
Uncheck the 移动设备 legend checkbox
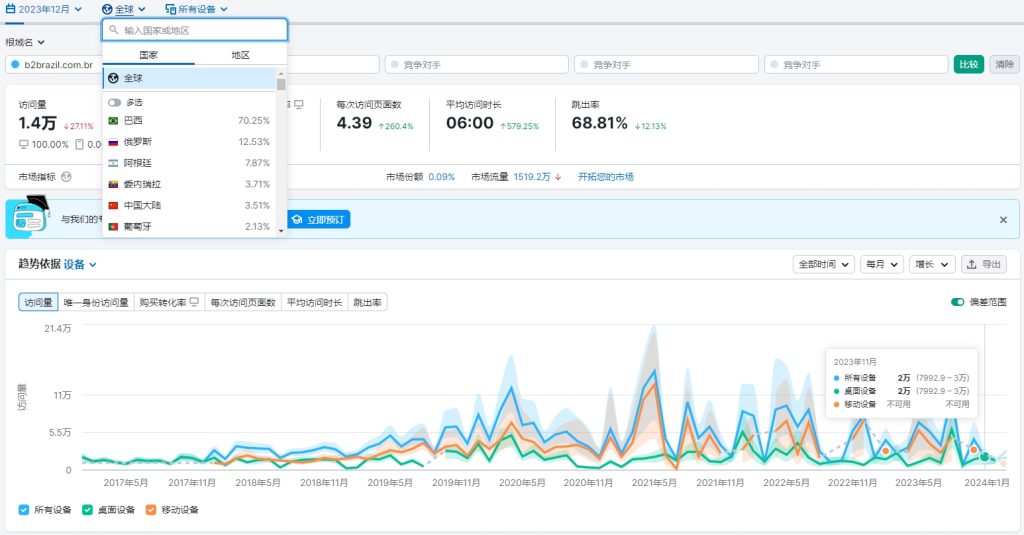click(x=151, y=510)
